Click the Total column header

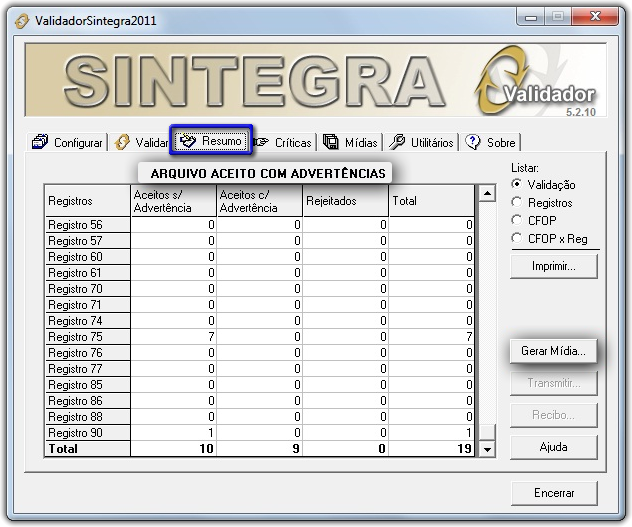[432, 201]
